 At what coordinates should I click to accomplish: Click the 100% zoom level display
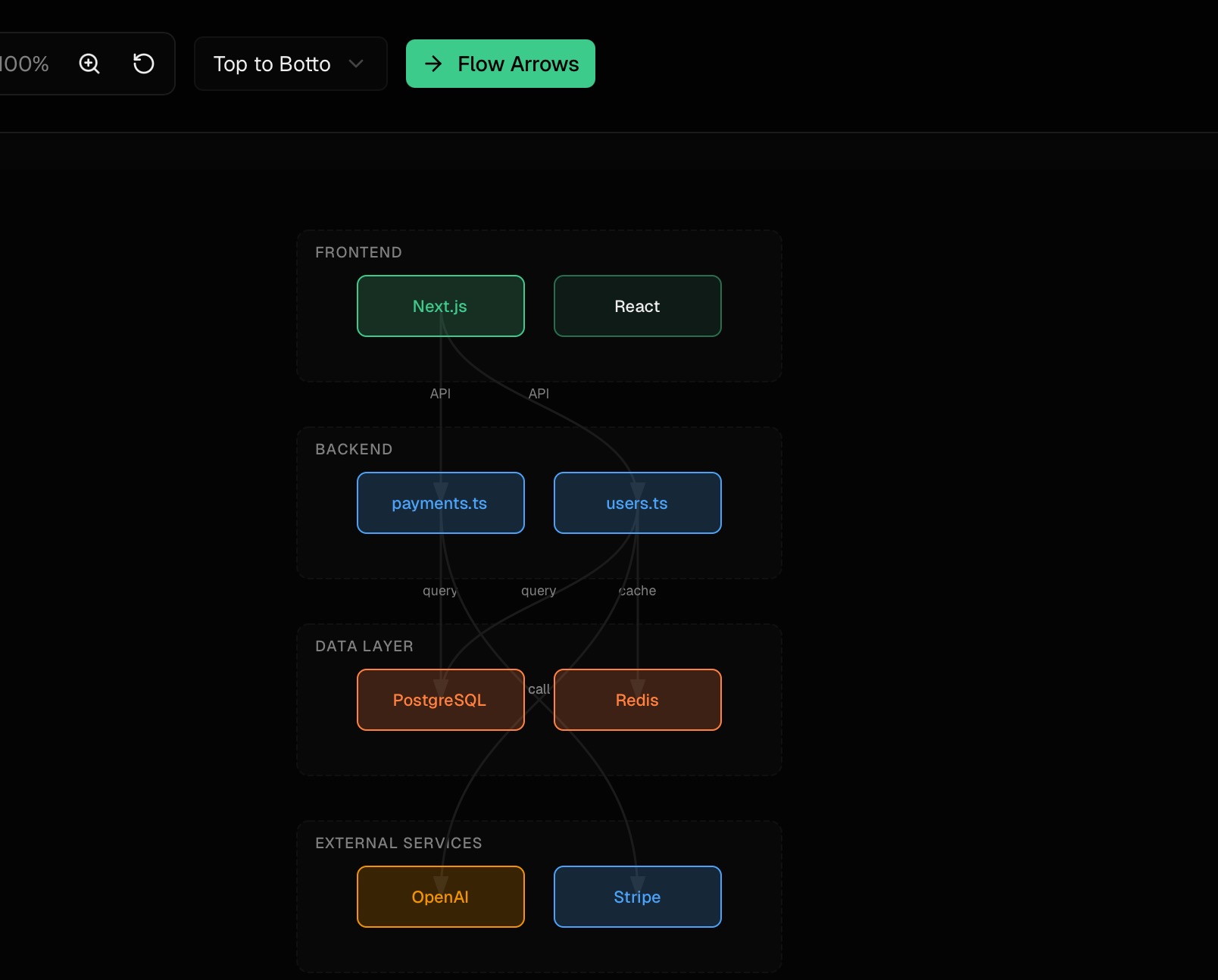pyautogui.click(x=25, y=64)
